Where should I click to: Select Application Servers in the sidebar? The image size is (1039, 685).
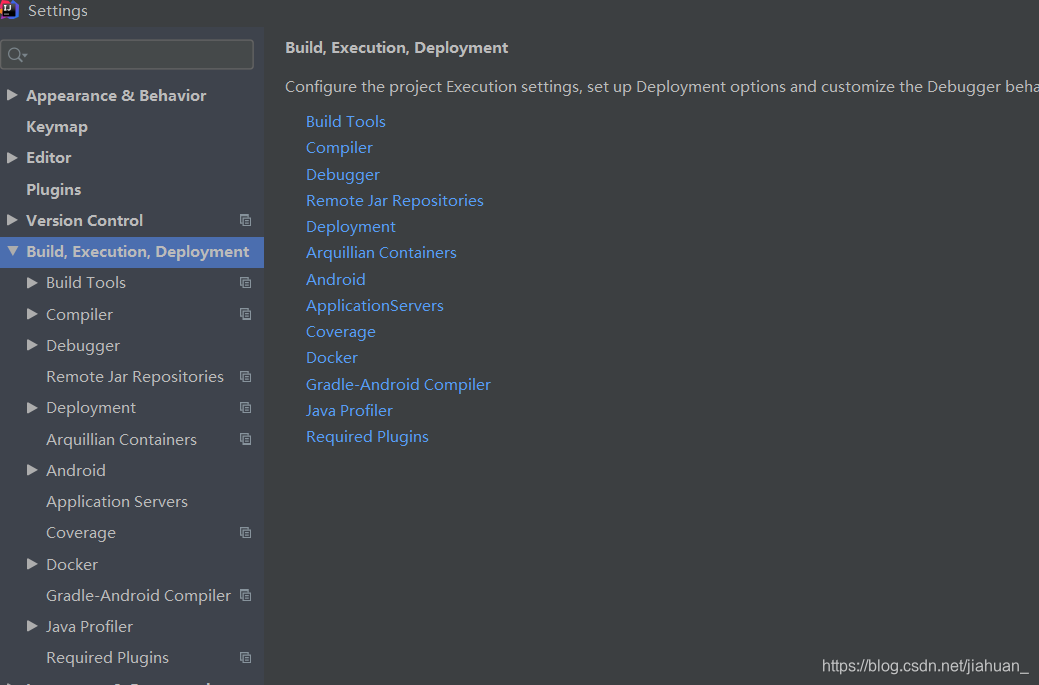[117, 502]
